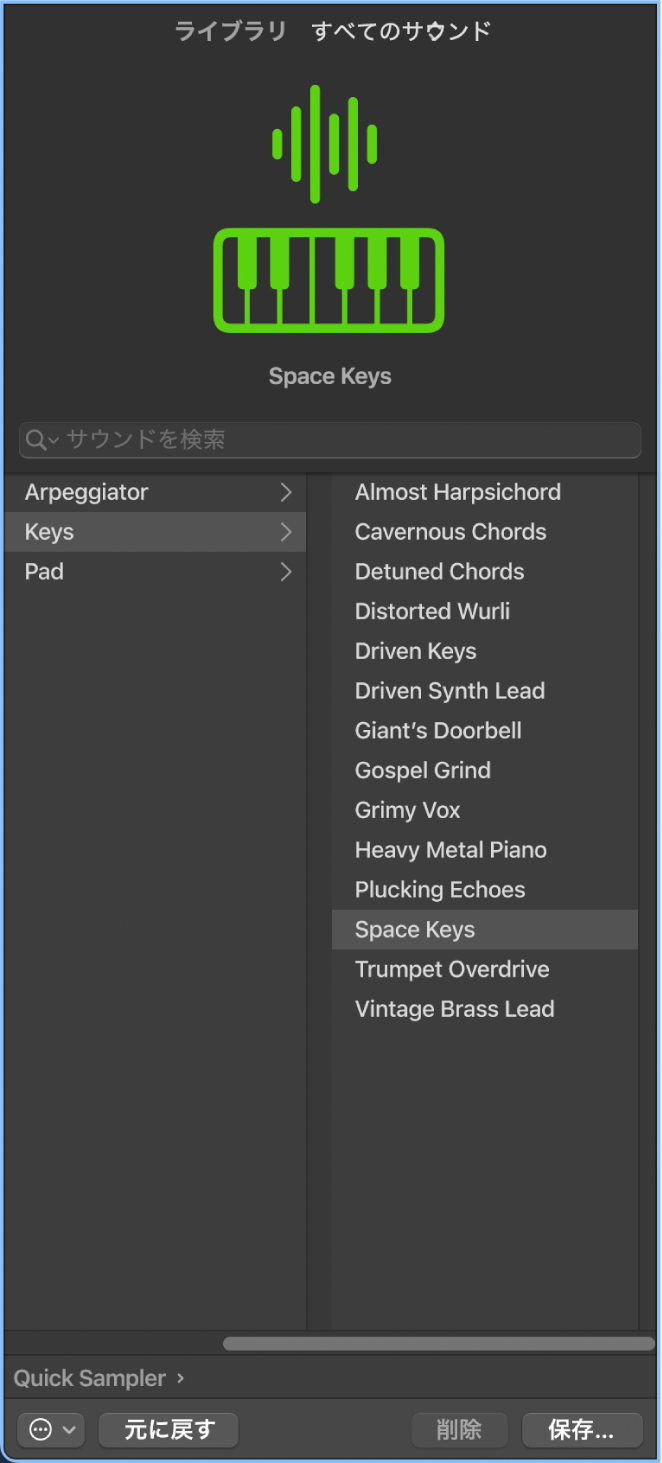Expand the Arpeggiator category
This screenshot has height=1463, width=662.
(x=287, y=491)
